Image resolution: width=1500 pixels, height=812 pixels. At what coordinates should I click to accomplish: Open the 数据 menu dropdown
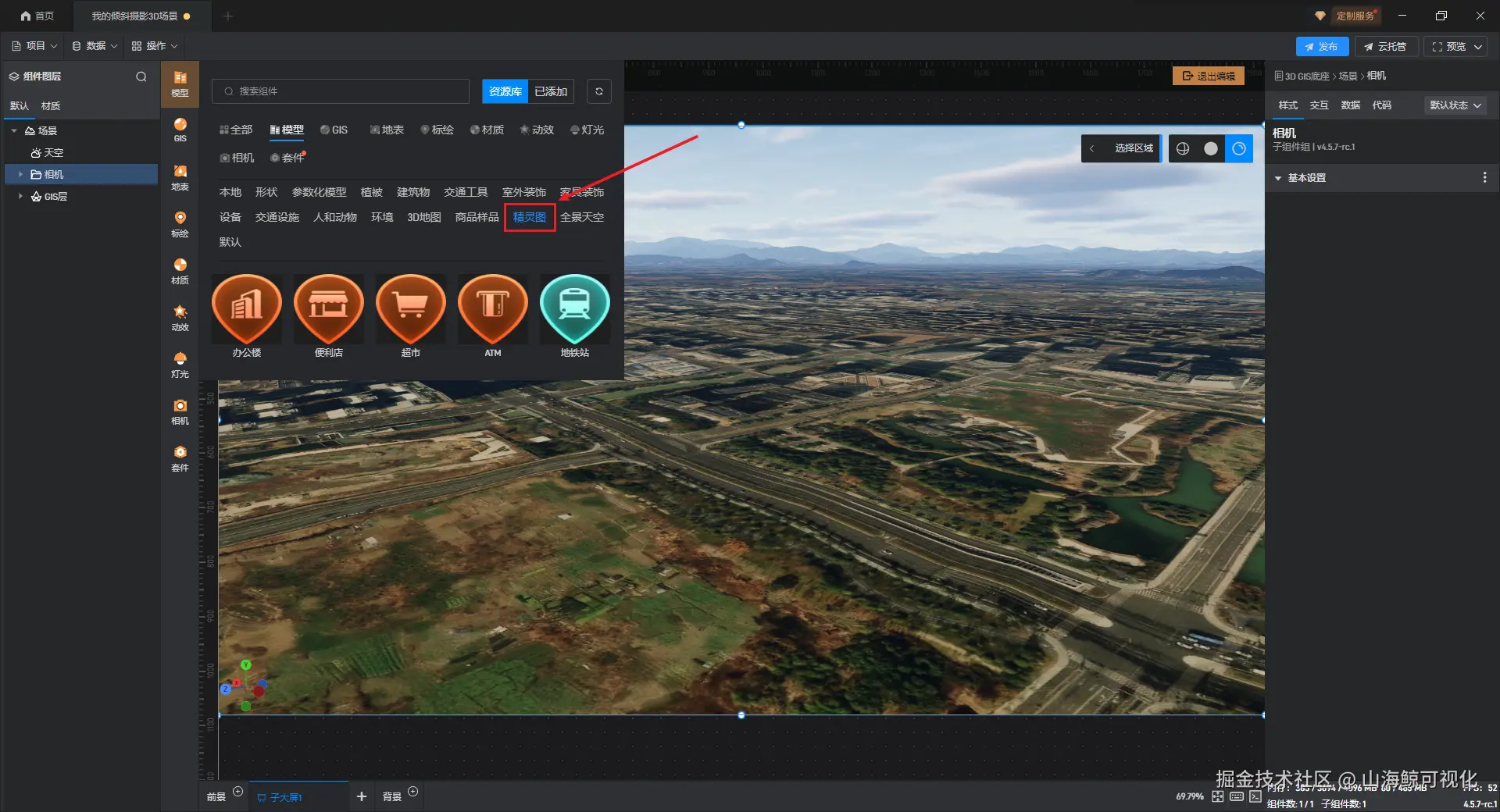pos(95,46)
